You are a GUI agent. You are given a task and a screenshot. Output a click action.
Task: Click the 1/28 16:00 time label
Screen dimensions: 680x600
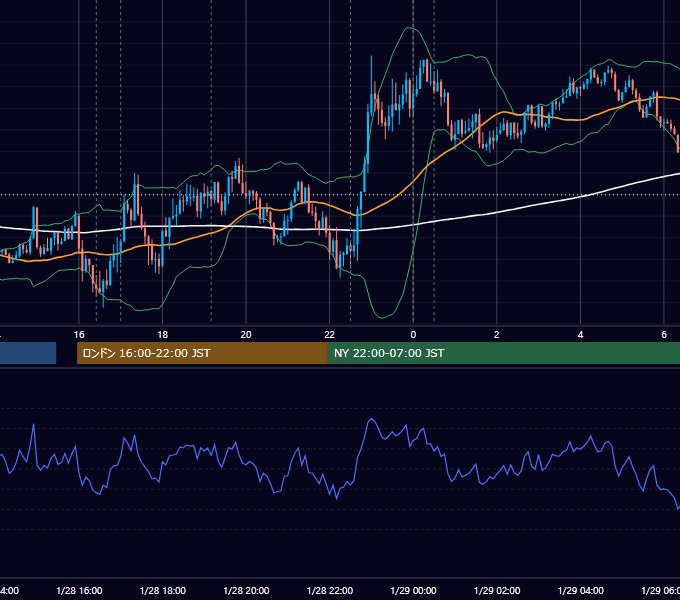click(x=79, y=590)
